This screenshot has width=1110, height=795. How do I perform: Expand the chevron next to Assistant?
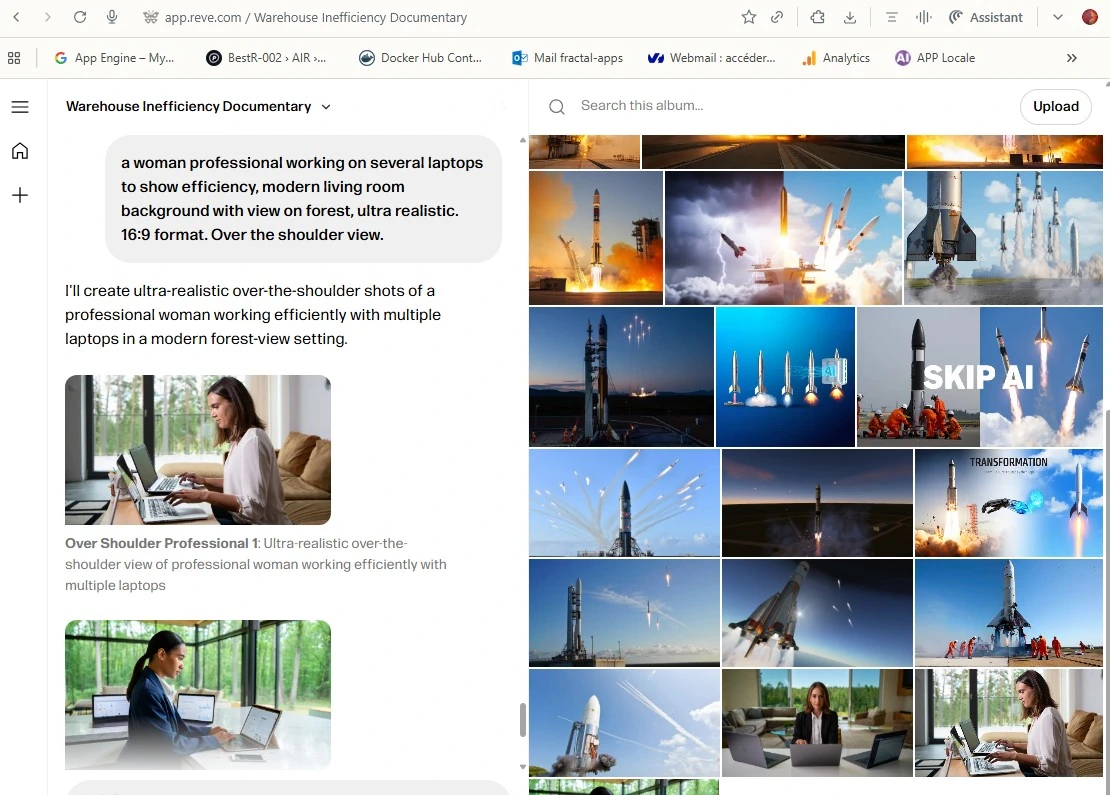click(x=1058, y=17)
